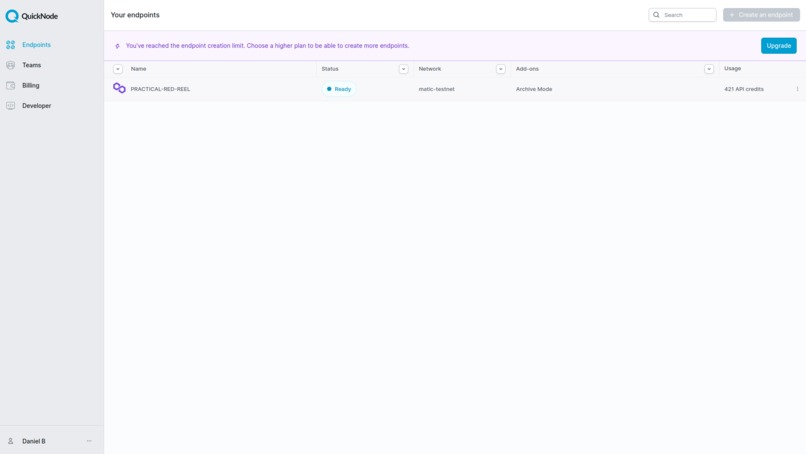Click the Billing wallet icon

[x=10, y=85]
